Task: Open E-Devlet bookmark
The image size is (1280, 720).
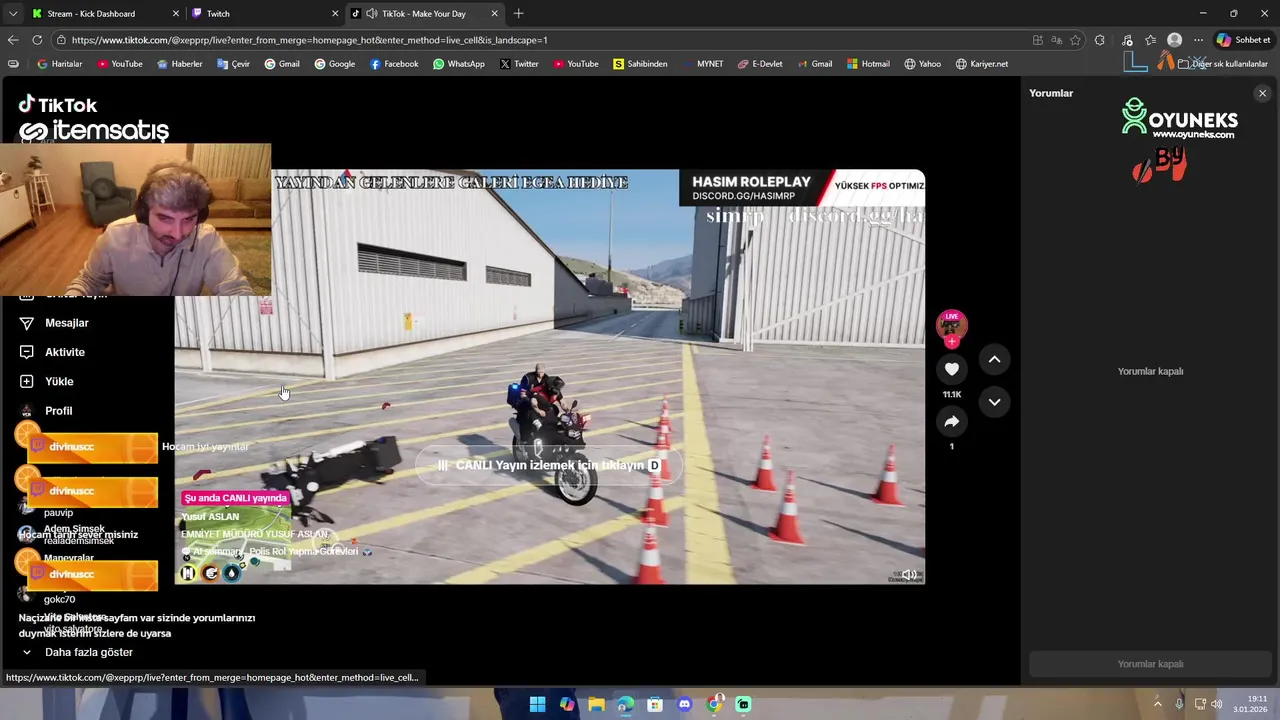Action: click(x=760, y=64)
